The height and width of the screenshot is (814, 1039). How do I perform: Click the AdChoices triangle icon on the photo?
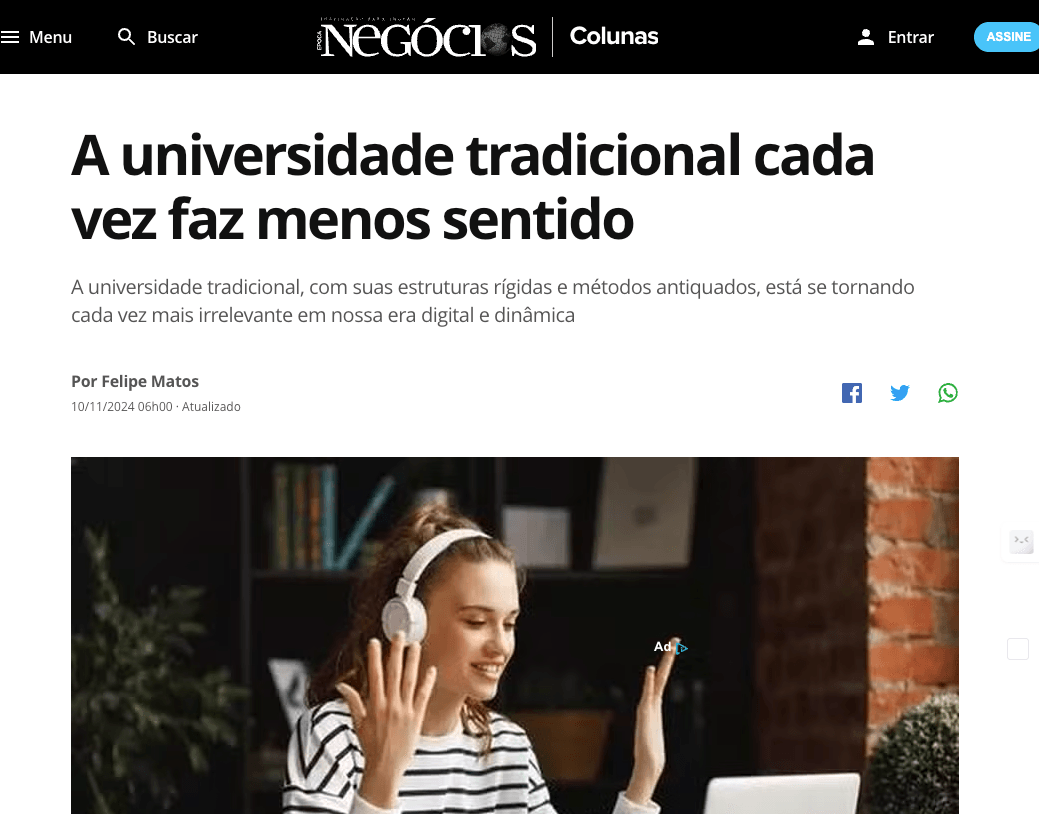pyautogui.click(x=681, y=648)
